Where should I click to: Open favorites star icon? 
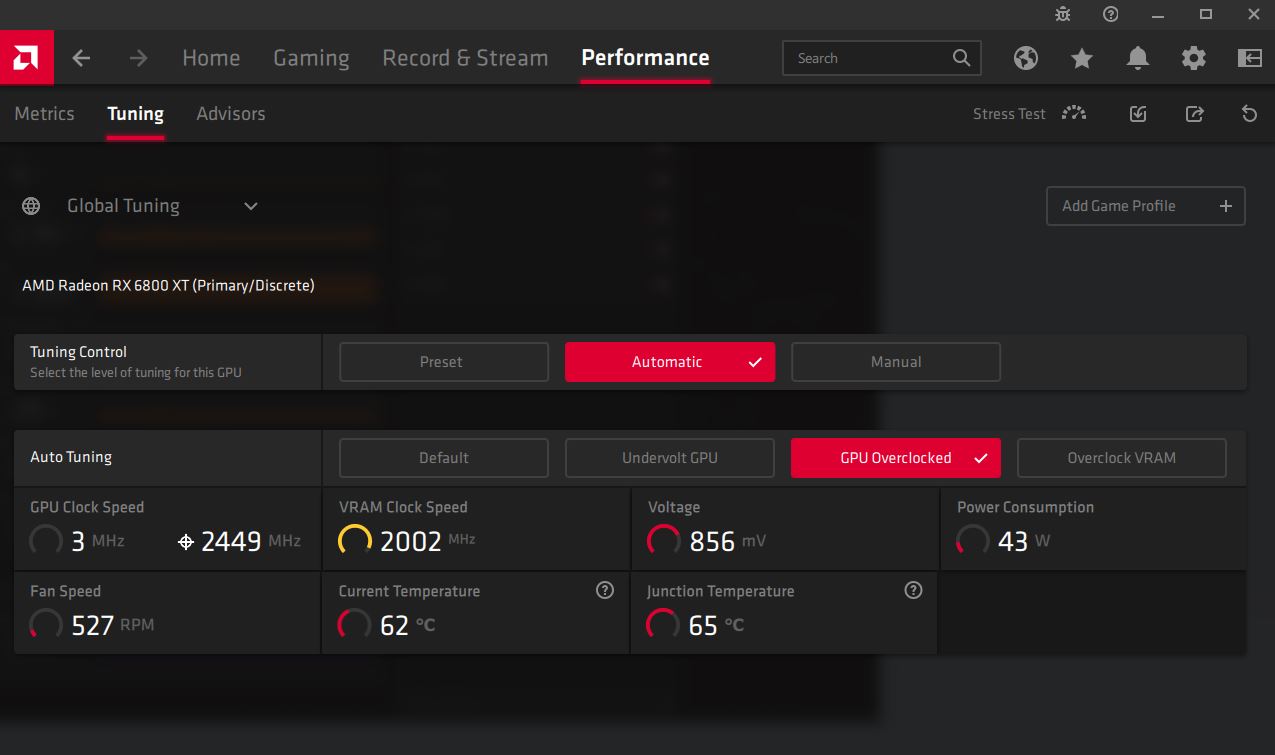pos(1082,58)
